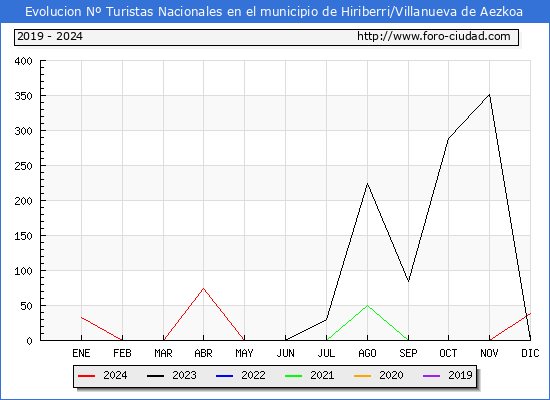Click the 350 y-axis value

click(x=23, y=96)
